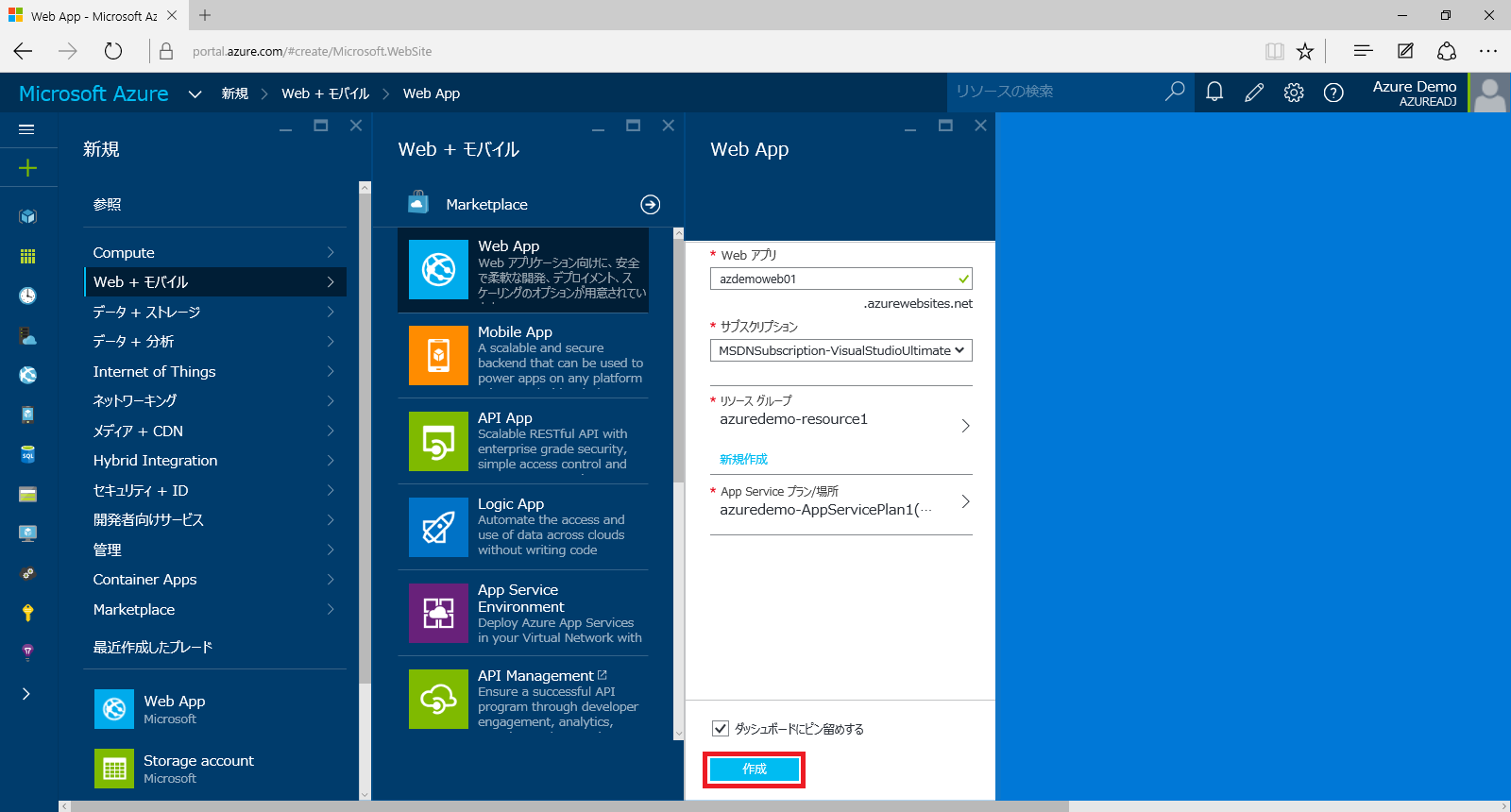Select メディア + CDN category
Screen dimensions: 1511x812
tap(215, 431)
